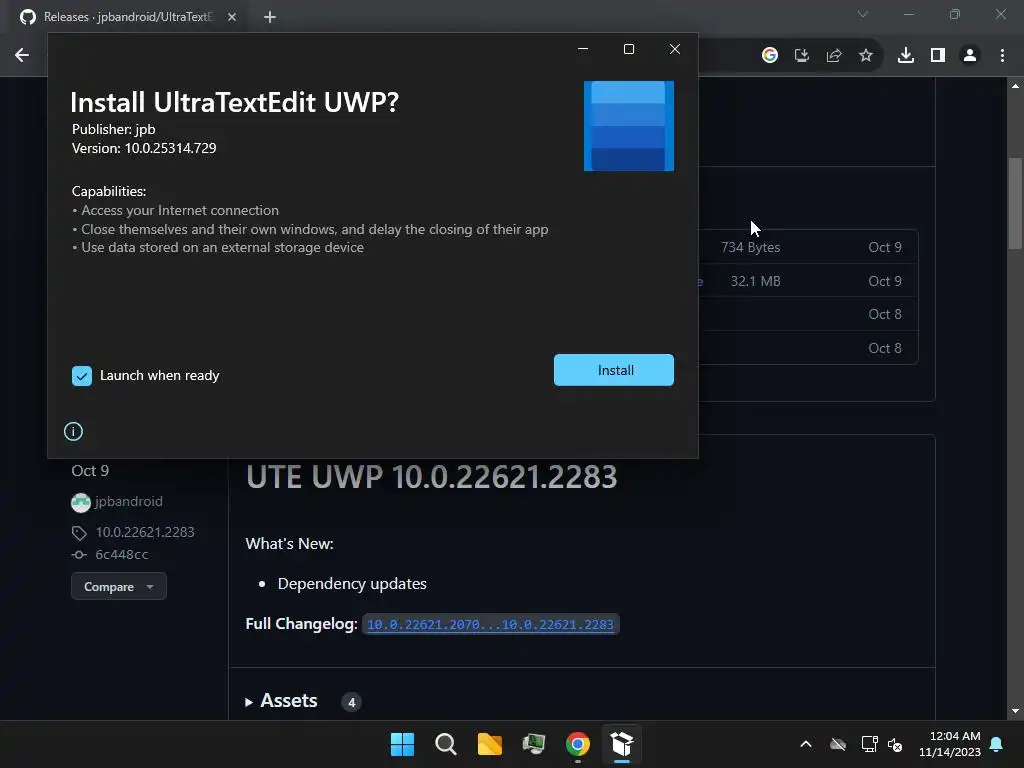The image size is (1024, 768).
Task: Open the jpbandroid author link
Action: (x=129, y=502)
